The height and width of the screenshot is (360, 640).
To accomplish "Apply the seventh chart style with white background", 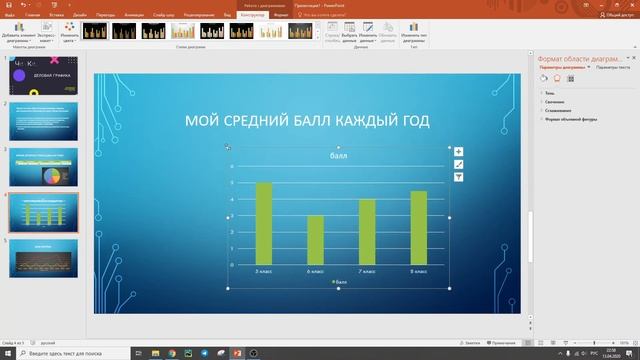I will tap(271, 31).
